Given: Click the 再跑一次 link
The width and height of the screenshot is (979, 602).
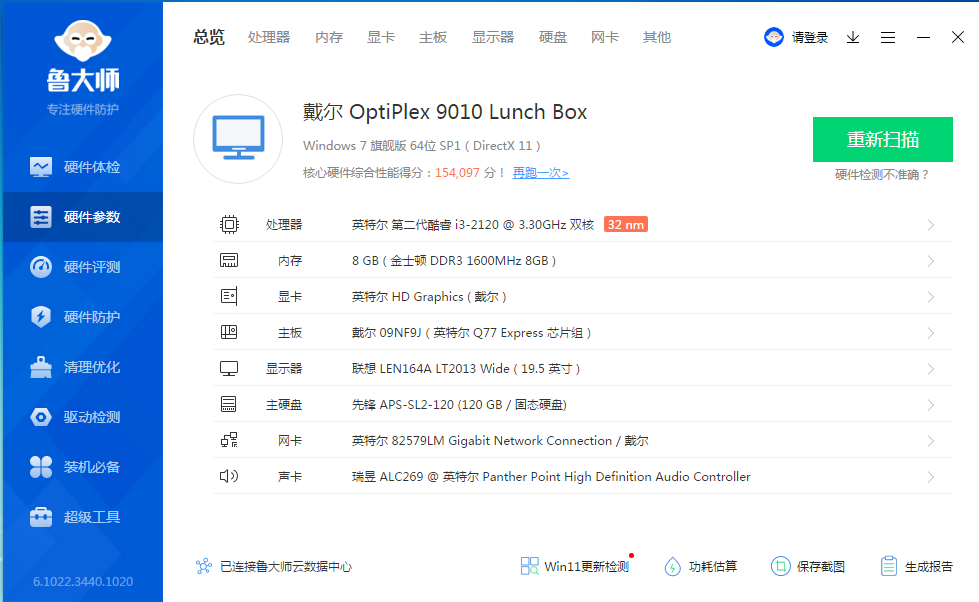Looking at the screenshot, I should (x=541, y=173).
